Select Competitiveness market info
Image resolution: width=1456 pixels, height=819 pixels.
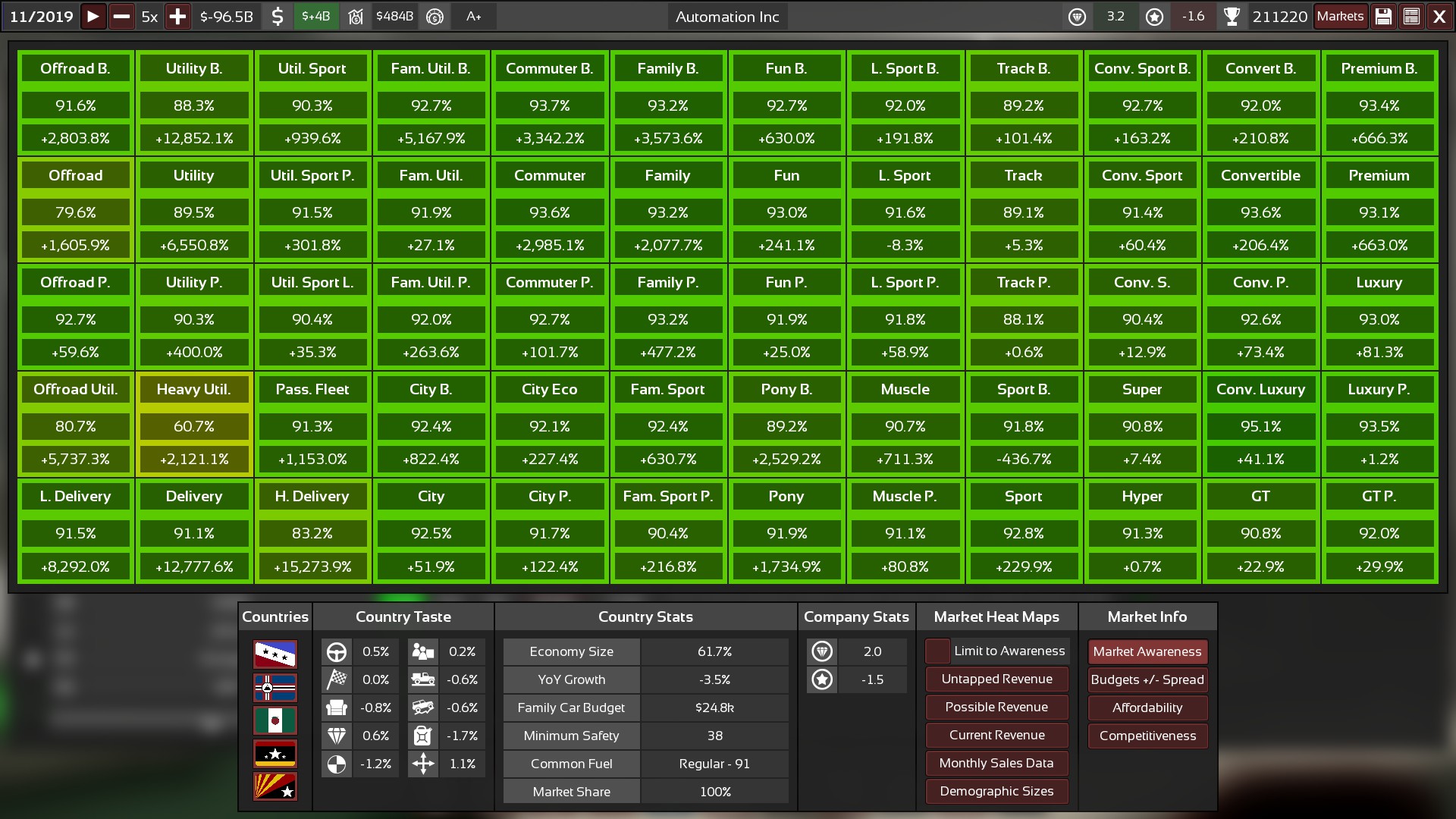pos(1147,736)
